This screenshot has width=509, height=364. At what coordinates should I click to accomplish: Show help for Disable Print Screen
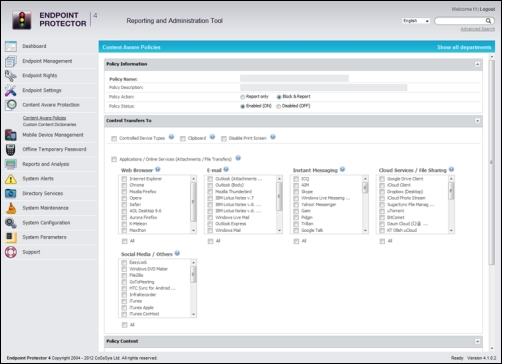(x=273, y=137)
